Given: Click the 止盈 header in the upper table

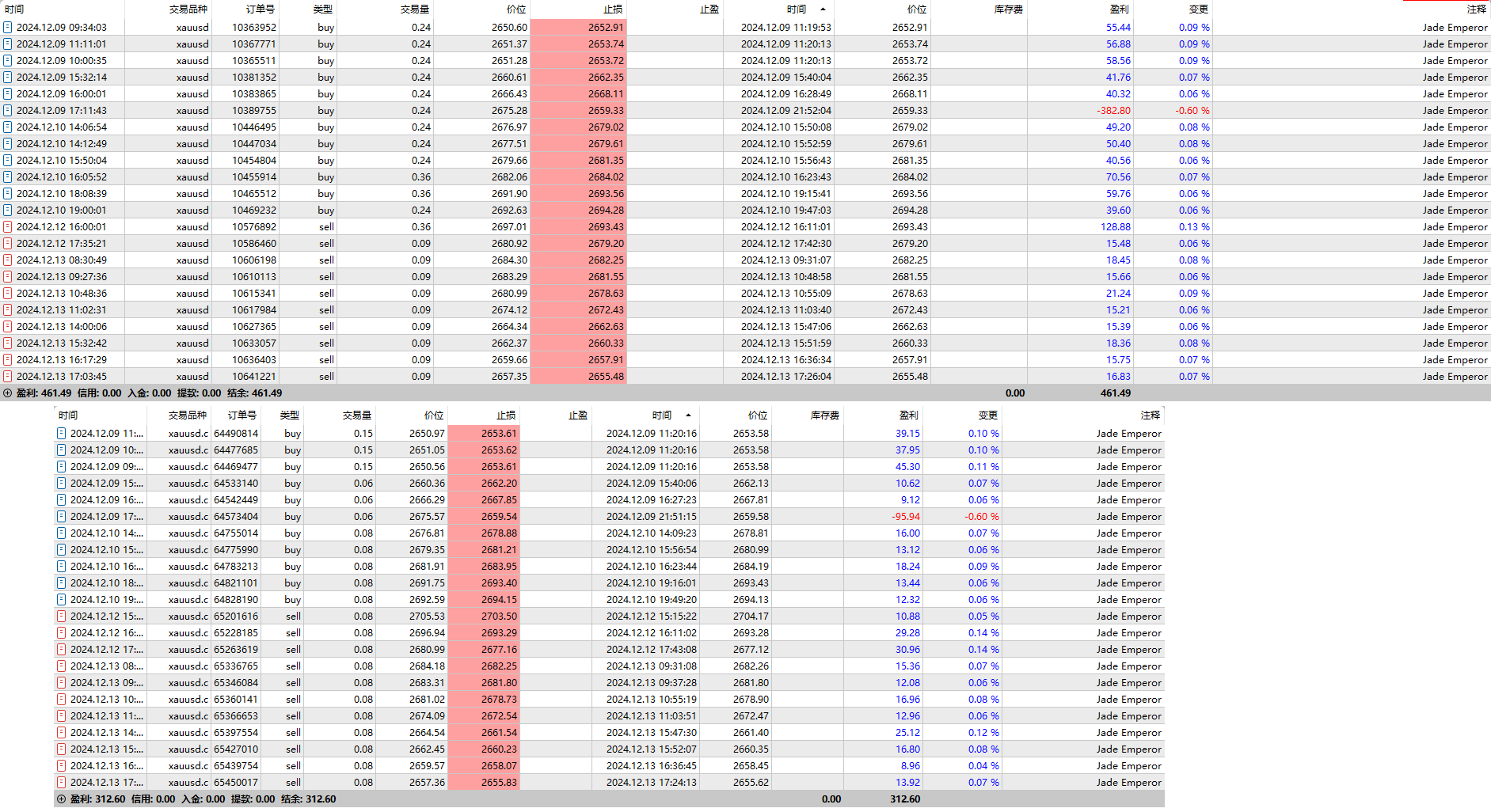Looking at the screenshot, I should [709, 9].
